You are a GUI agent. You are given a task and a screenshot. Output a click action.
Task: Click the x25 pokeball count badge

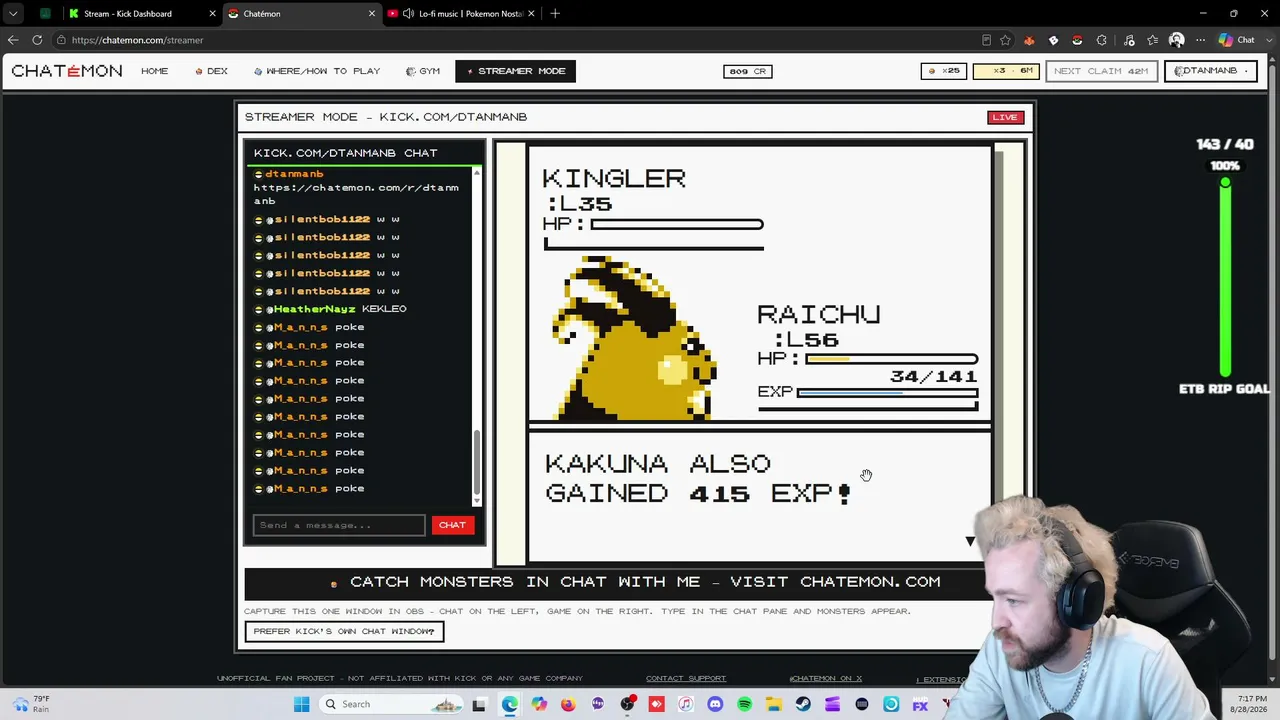944,71
